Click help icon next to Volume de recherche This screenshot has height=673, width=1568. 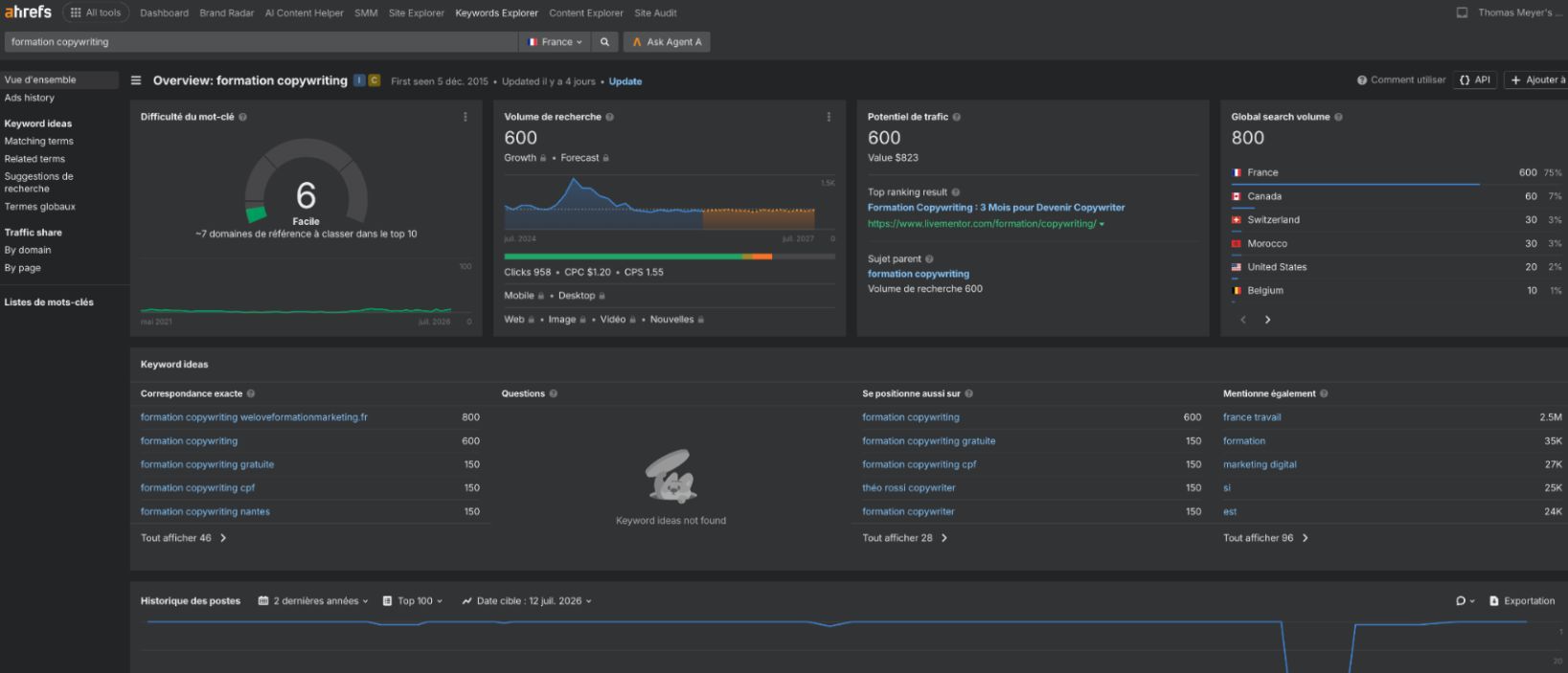click(609, 117)
